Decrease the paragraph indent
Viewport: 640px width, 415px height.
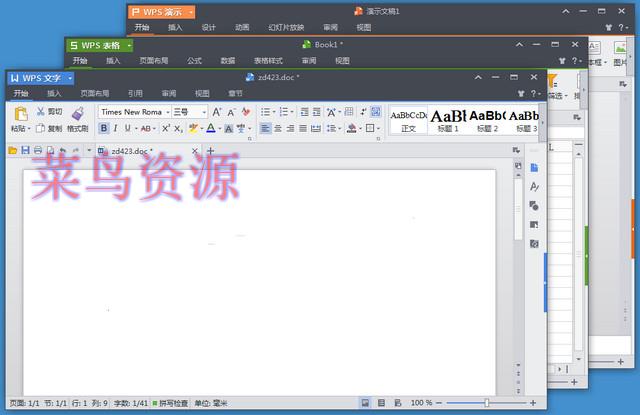pos(304,112)
